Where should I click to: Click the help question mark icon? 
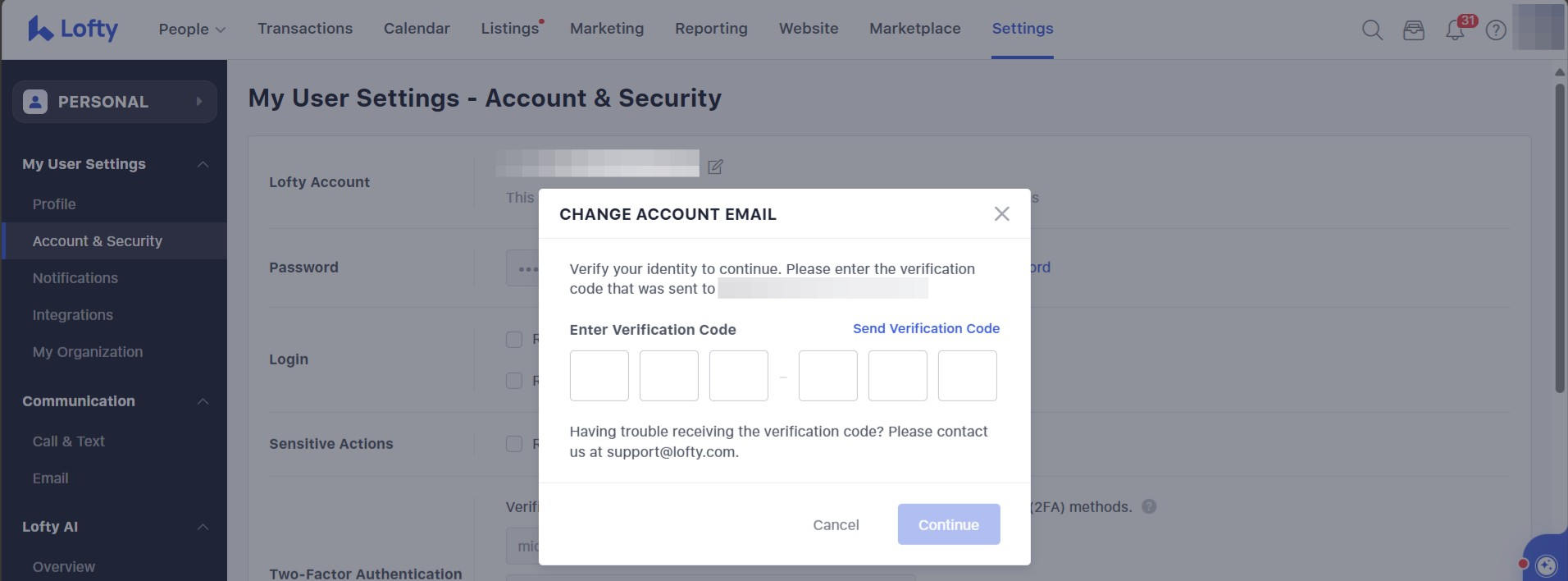1496,30
